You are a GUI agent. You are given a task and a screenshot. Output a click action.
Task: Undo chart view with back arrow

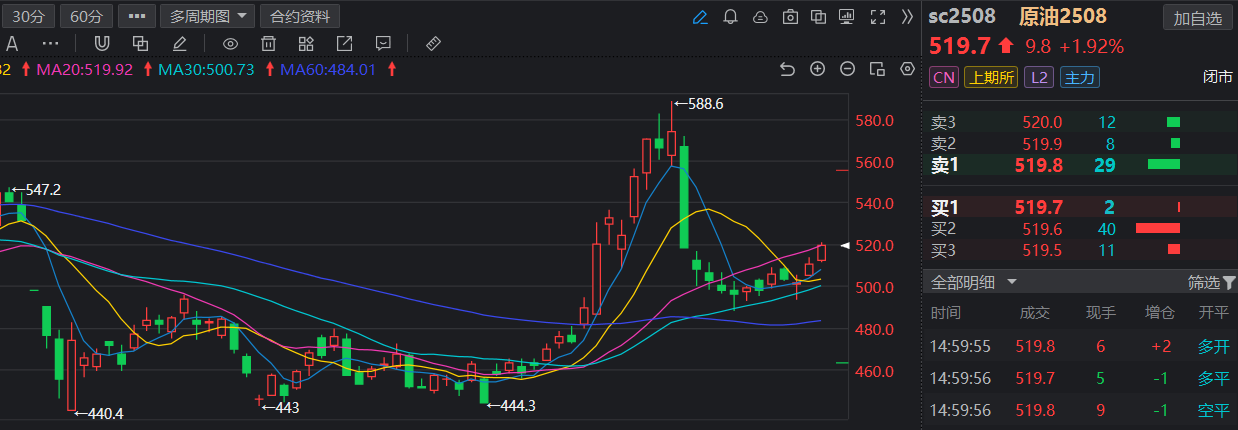[787, 69]
